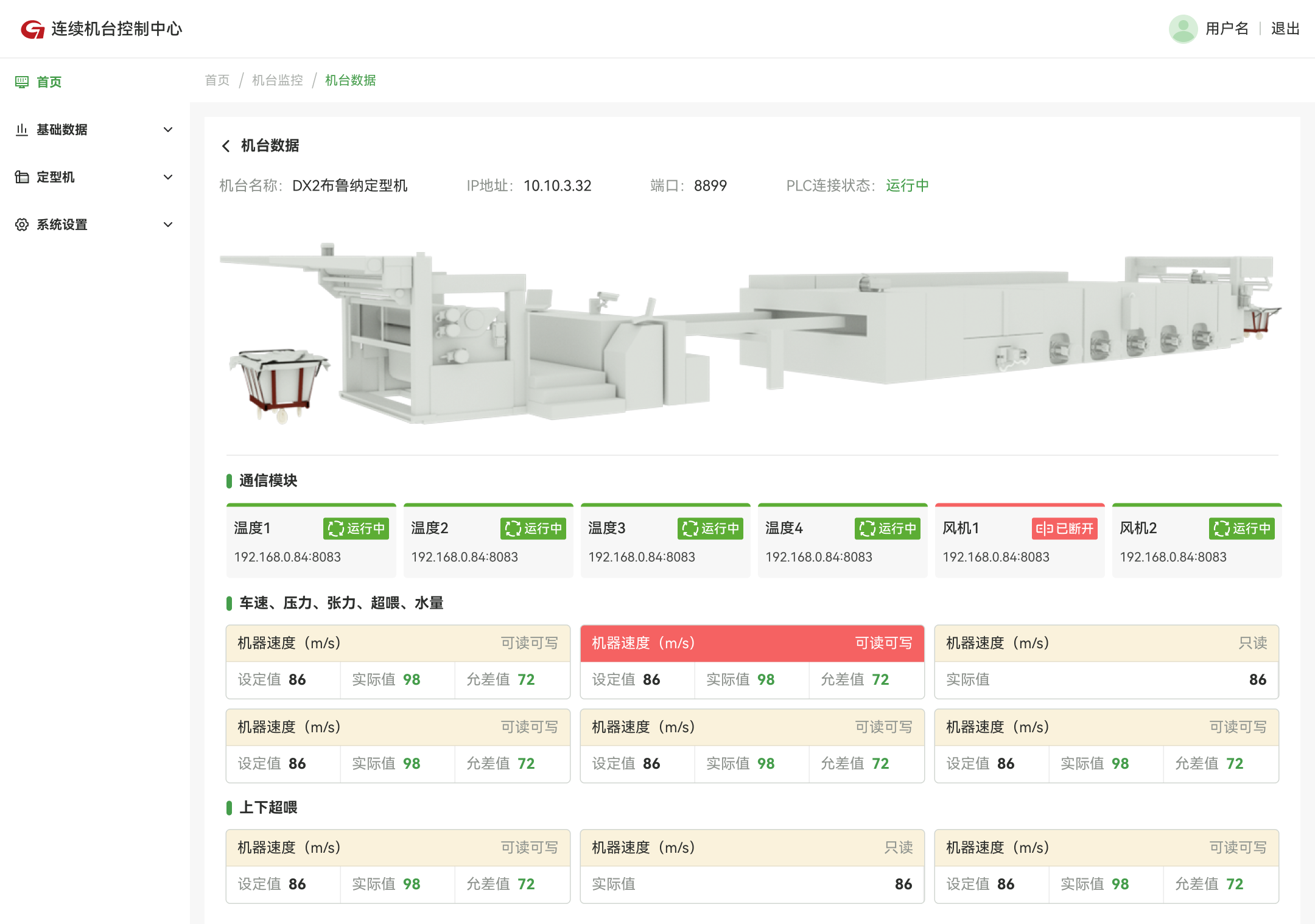Open the 系统设置 sidebar menu
Screen dimensions: 1315x924
click(95, 224)
